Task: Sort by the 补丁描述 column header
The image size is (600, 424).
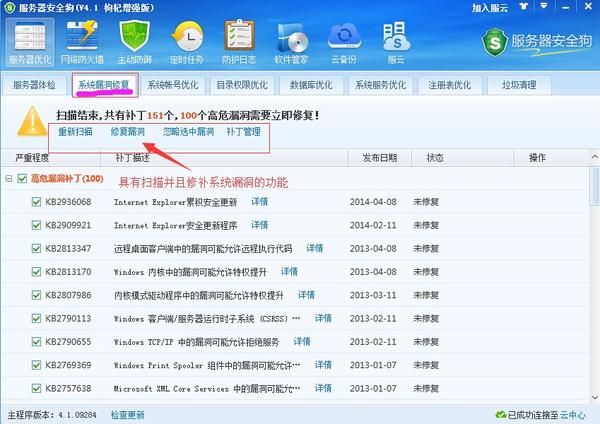Action: 224,158
